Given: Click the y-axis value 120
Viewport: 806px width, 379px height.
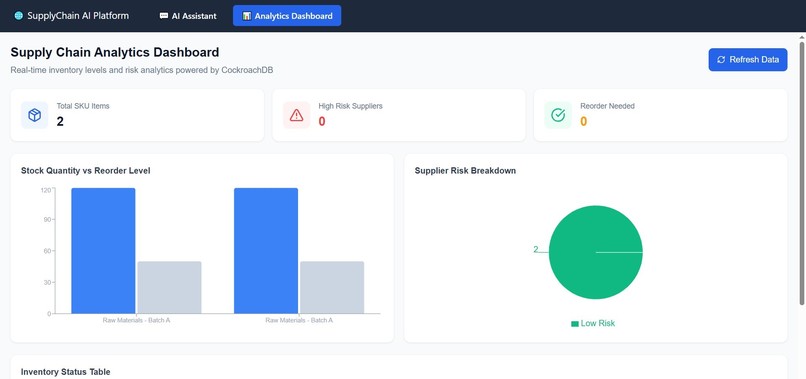Looking at the screenshot, I should (45, 190).
